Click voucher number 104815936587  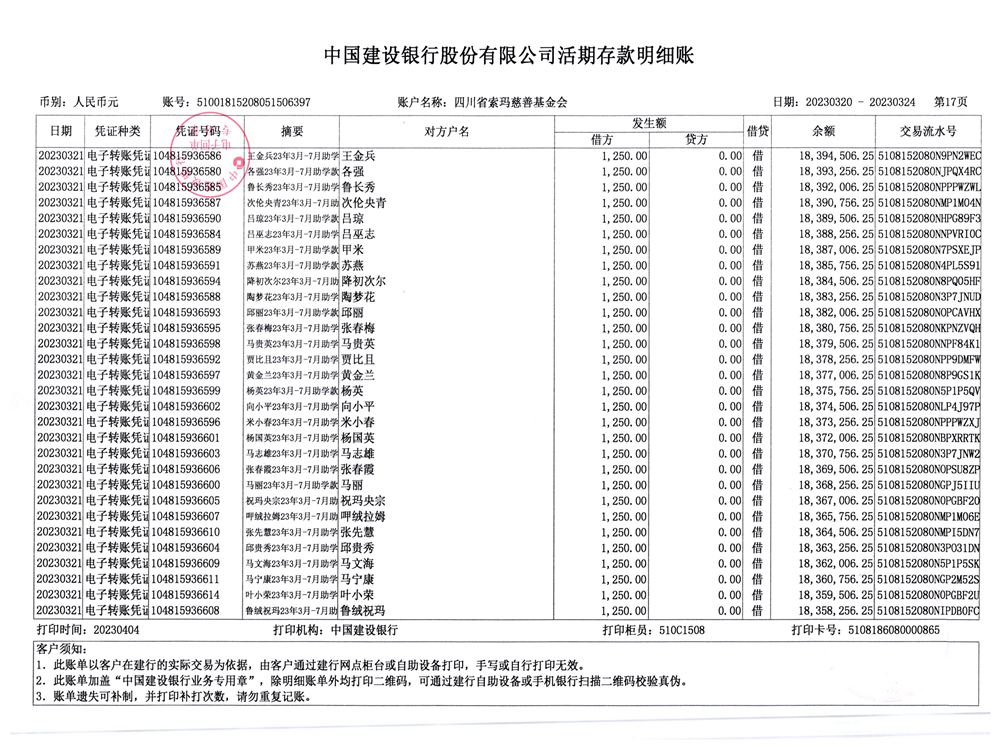(187, 203)
